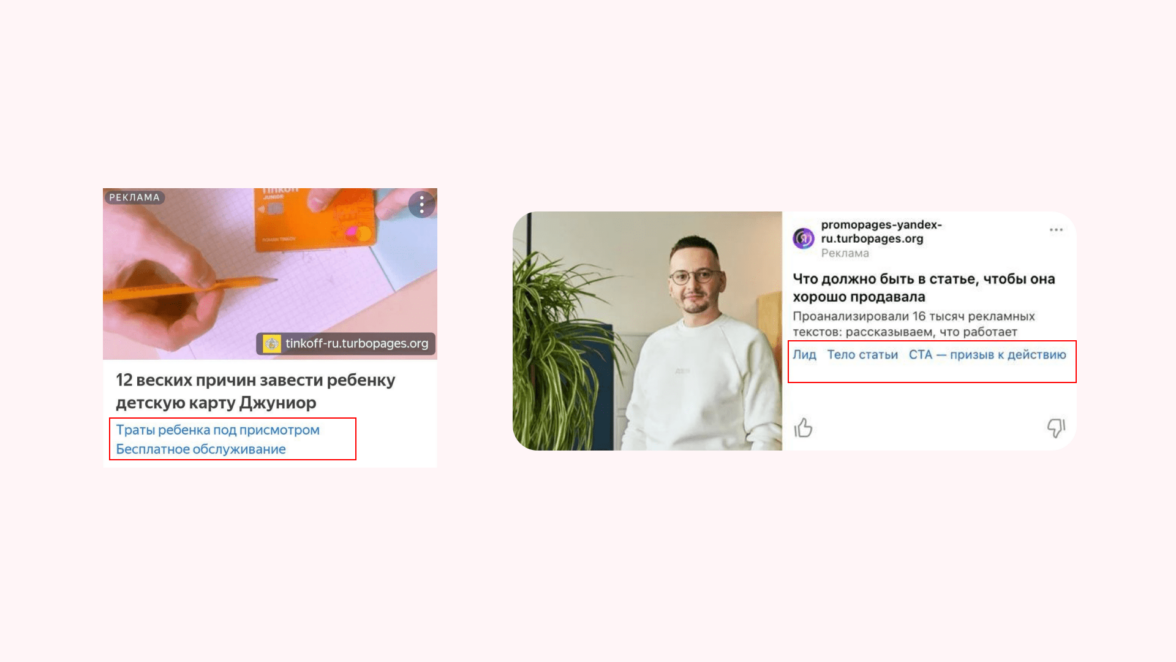
Task: Follow the Лид quick link
Action: tap(804, 355)
